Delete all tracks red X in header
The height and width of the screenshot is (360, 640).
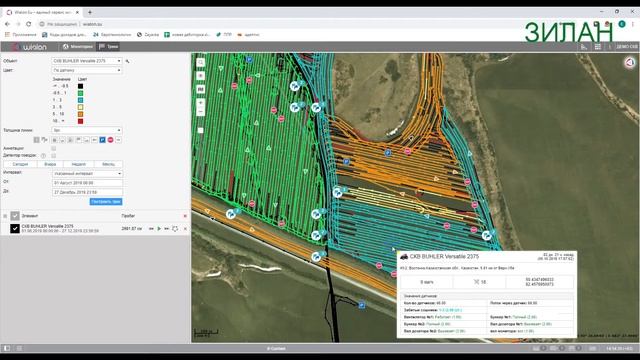point(185,216)
